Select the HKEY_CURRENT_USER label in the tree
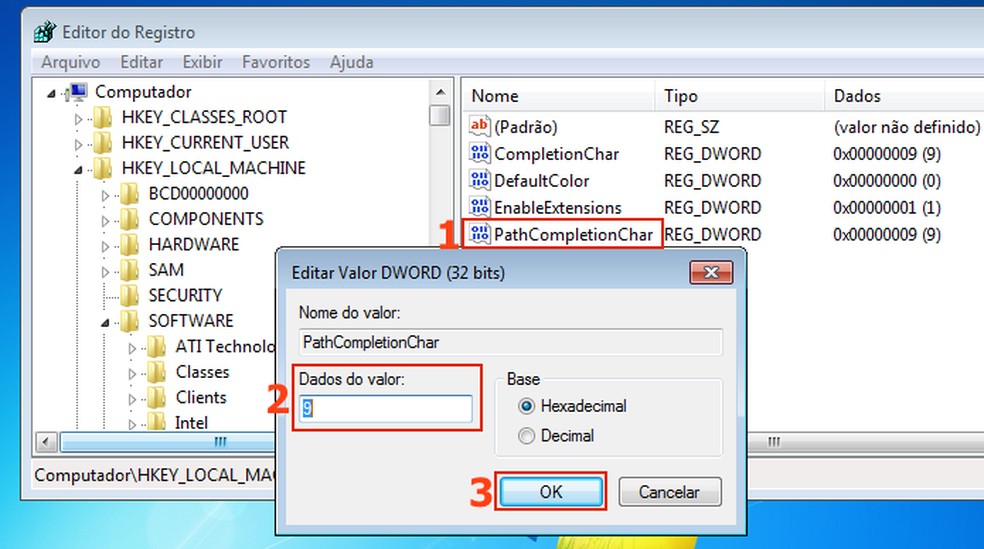The height and width of the screenshot is (549, 984). click(x=205, y=142)
